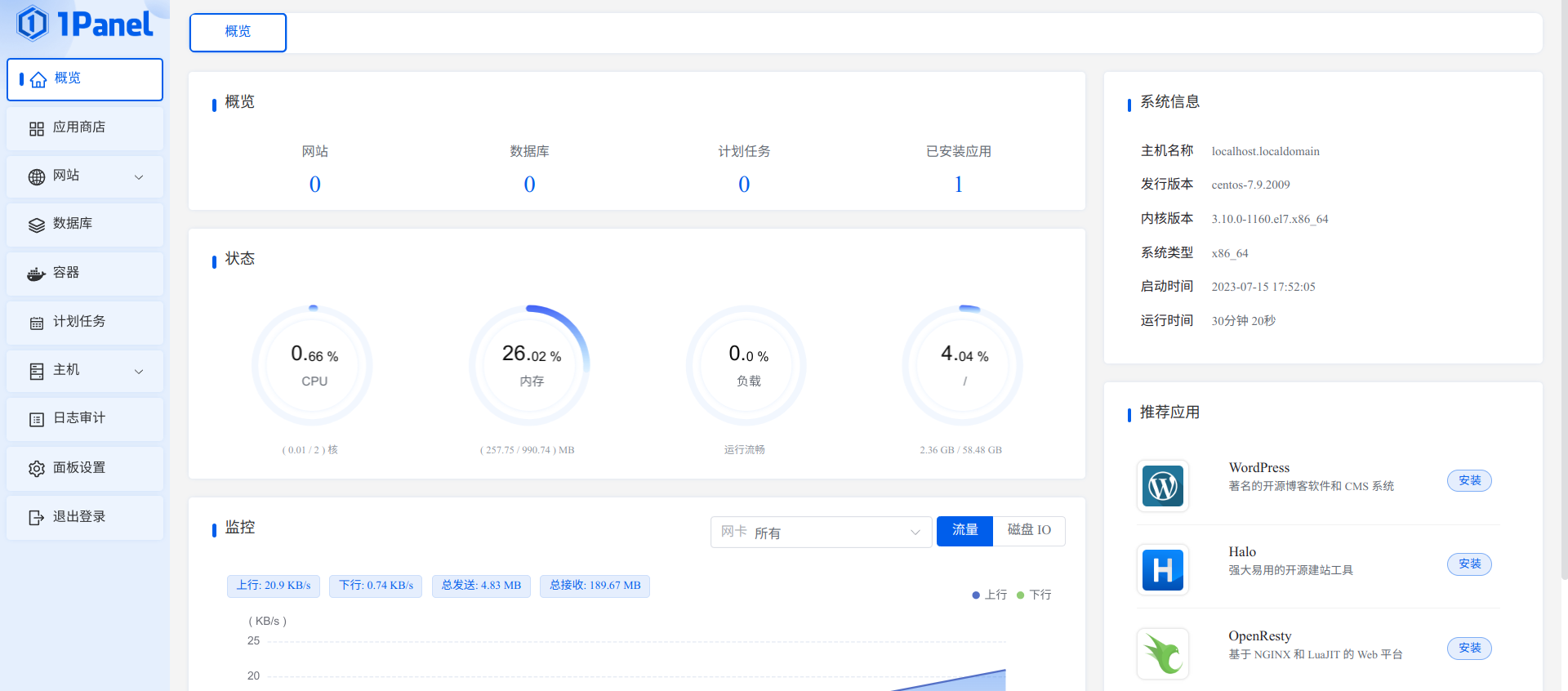
Task: Click the 容器 docker whale icon
Action: coord(36,274)
